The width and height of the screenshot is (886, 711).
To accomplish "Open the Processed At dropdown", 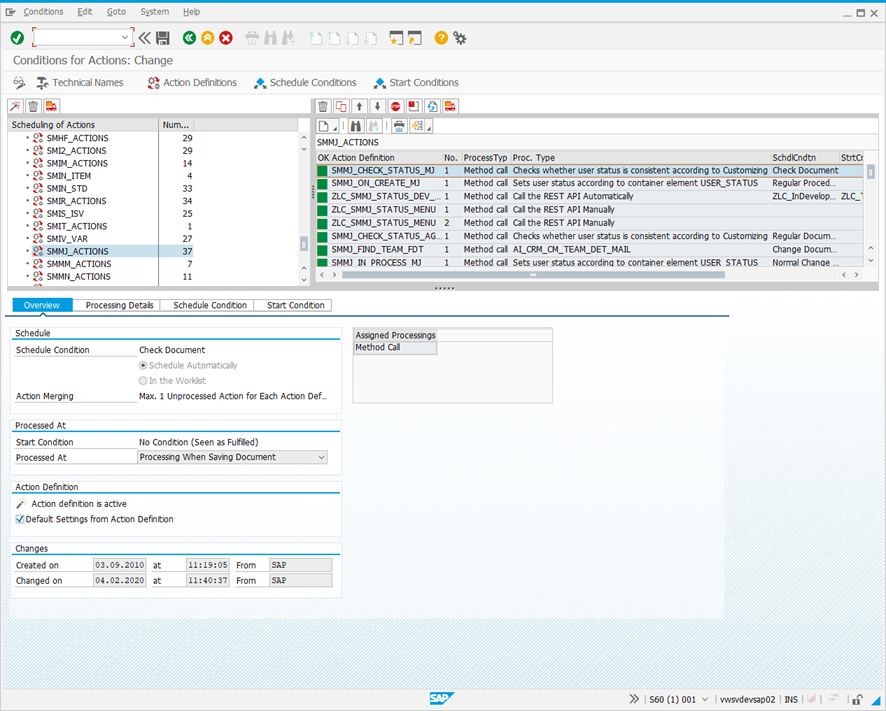I will [x=321, y=457].
